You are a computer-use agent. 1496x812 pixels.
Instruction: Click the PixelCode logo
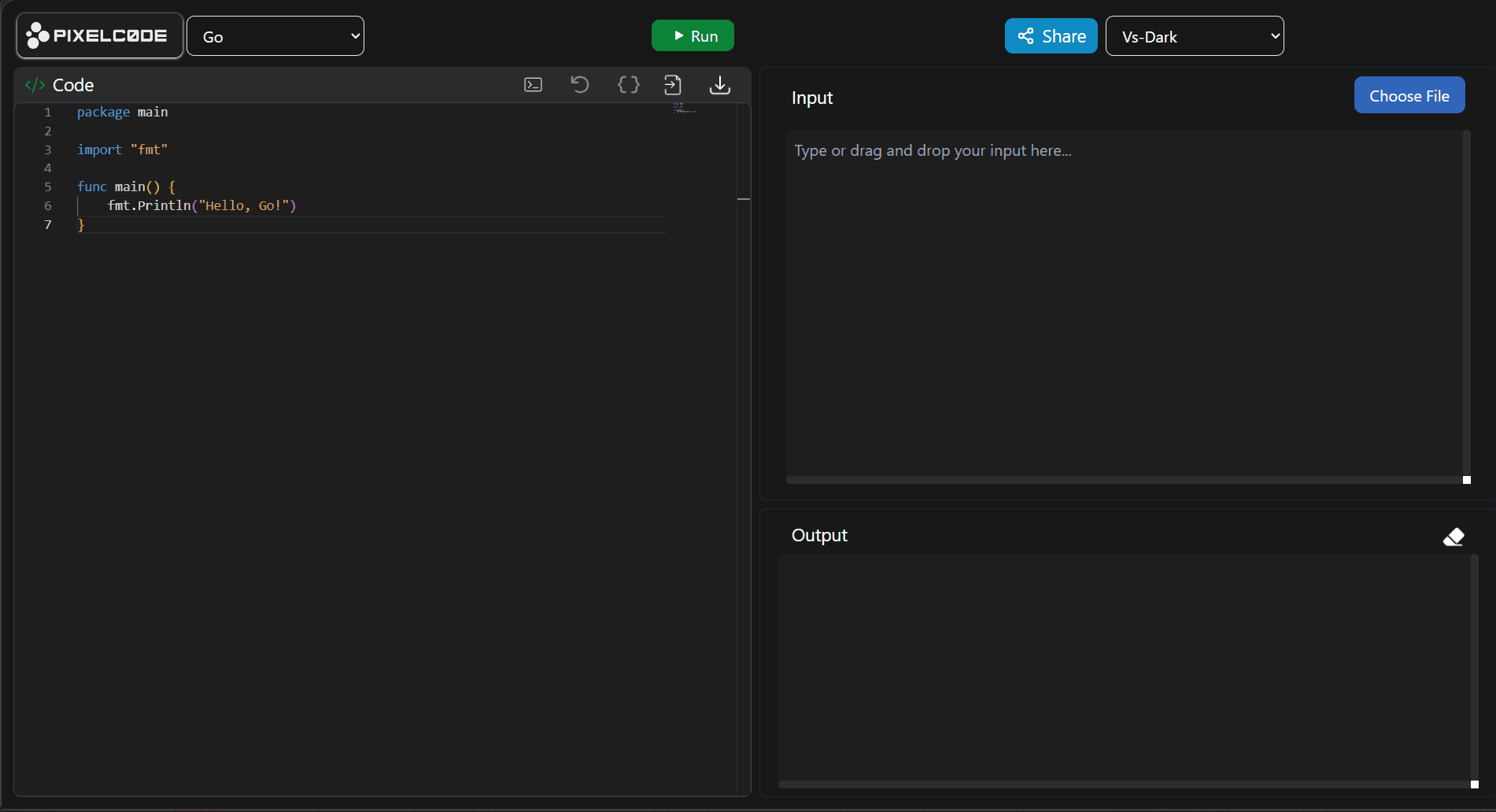(x=99, y=36)
